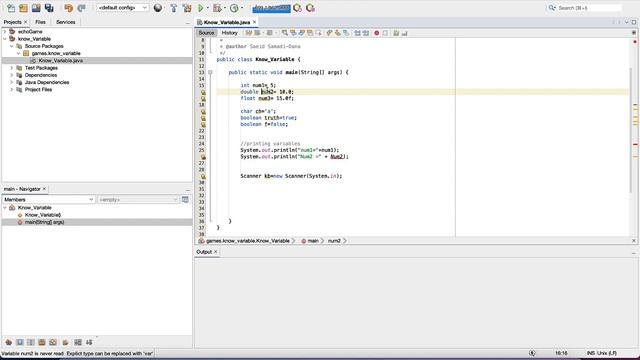Expand the Dependencies node

point(12,75)
